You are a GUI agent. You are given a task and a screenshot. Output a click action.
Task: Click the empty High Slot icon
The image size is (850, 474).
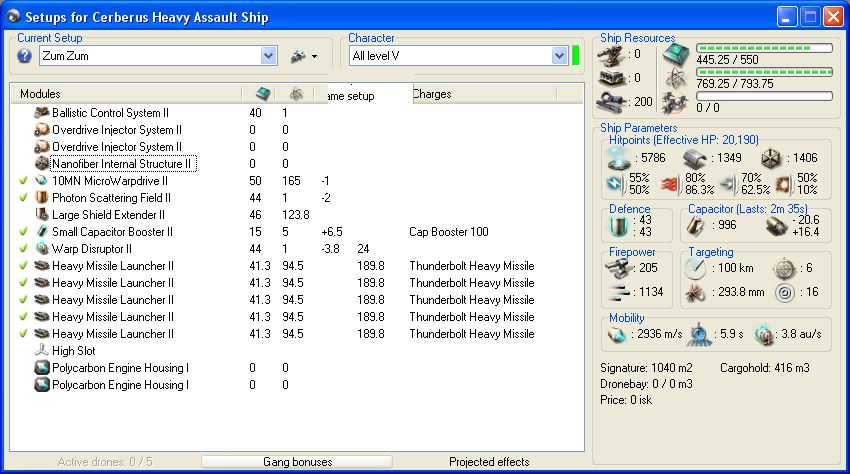42,351
